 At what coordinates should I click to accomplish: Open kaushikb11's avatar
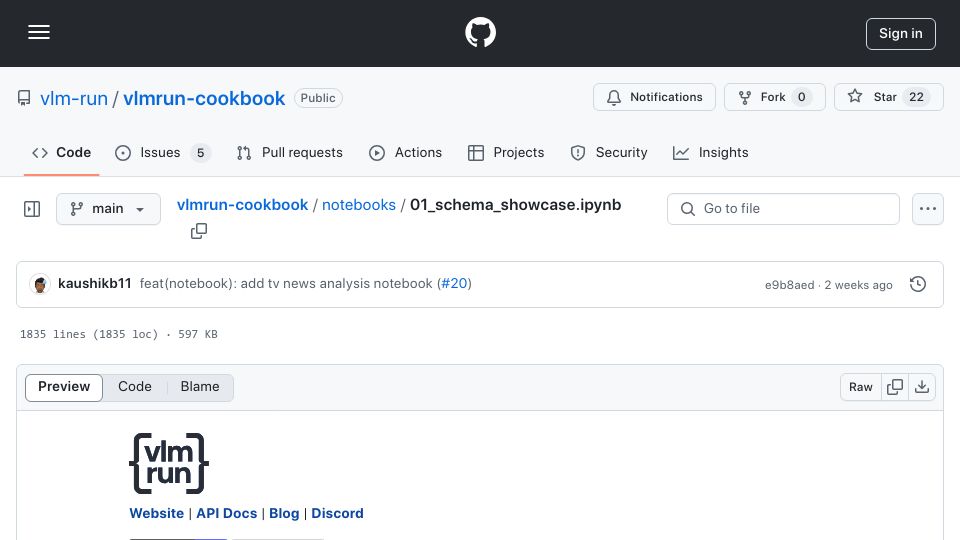[x=40, y=284]
